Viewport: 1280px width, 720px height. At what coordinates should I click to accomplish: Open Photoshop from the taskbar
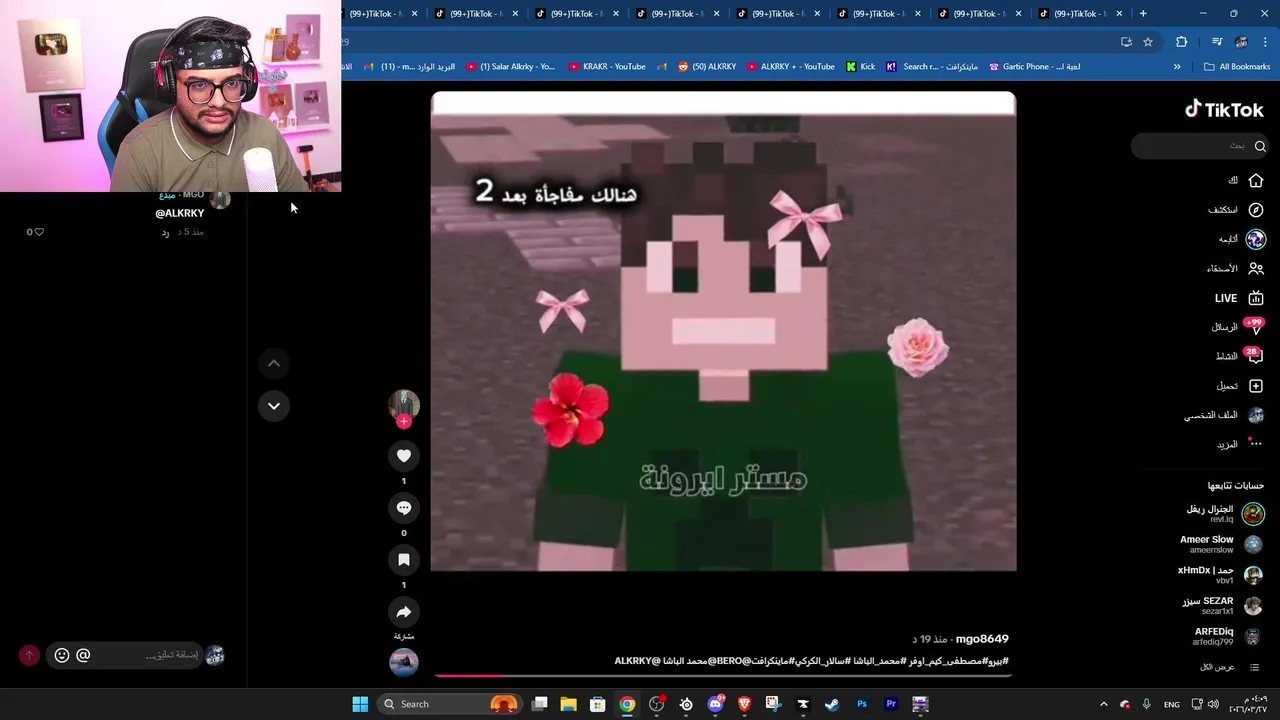click(862, 704)
